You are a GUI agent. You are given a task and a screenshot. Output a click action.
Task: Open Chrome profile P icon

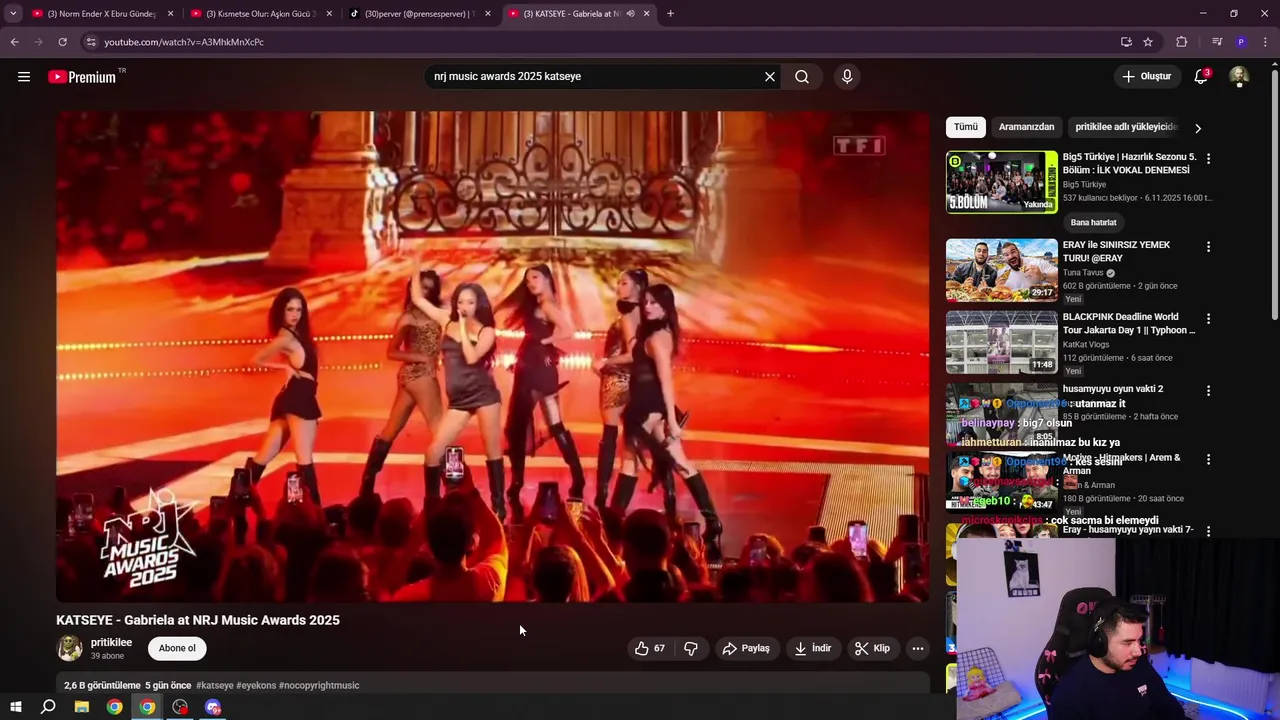(1241, 42)
